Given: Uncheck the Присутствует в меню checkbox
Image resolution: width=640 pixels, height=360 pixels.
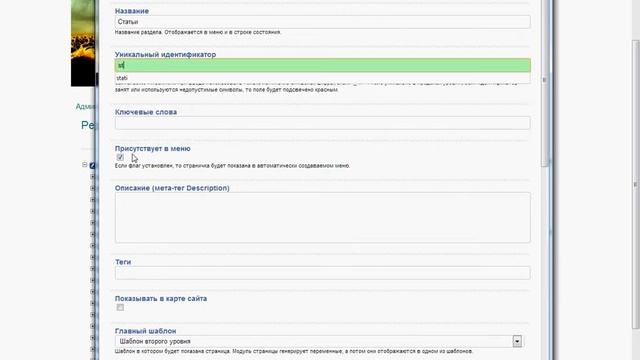Looking at the screenshot, I should click(x=120, y=157).
